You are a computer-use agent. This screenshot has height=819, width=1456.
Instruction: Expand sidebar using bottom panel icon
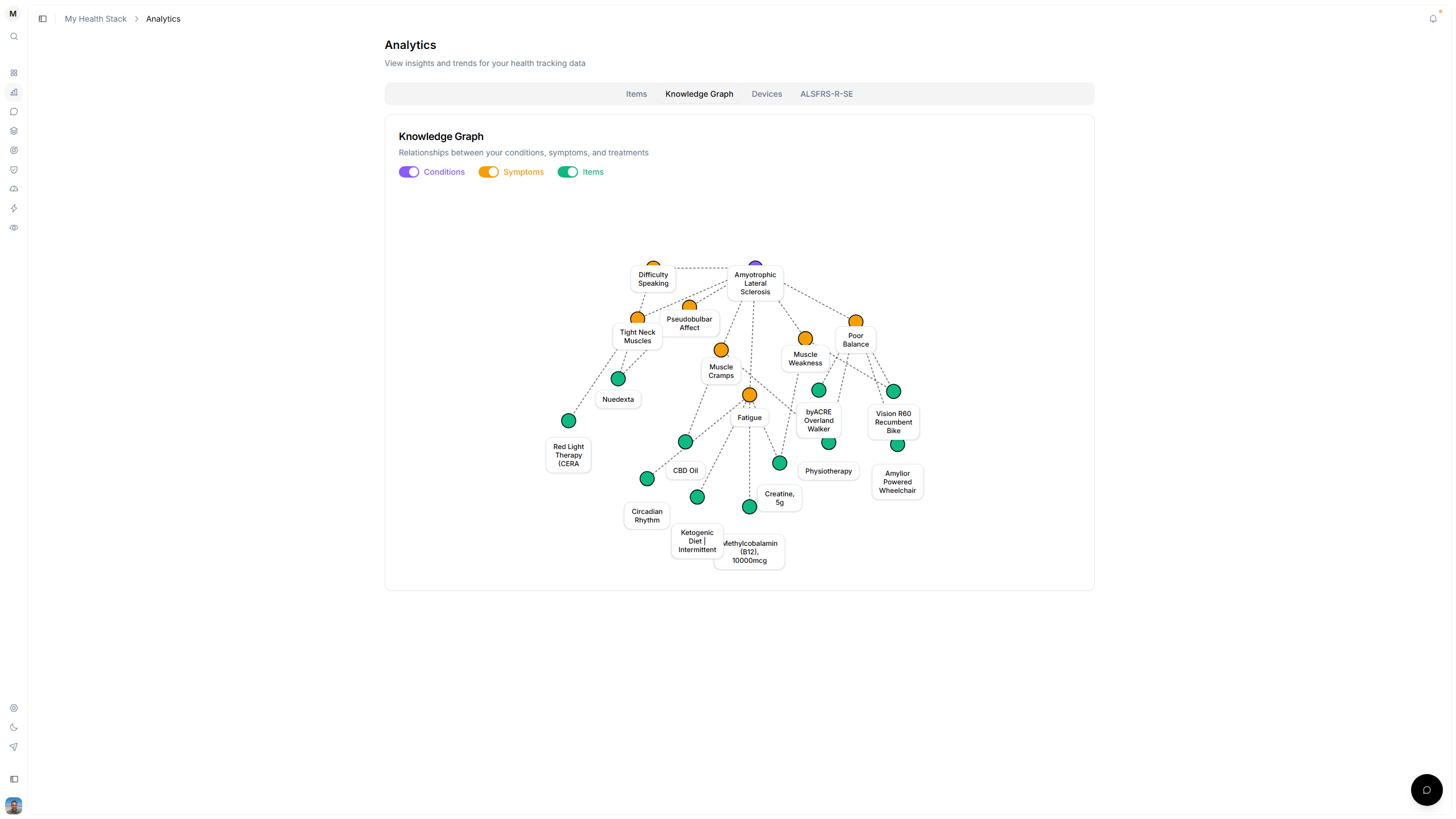tap(14, 779)
